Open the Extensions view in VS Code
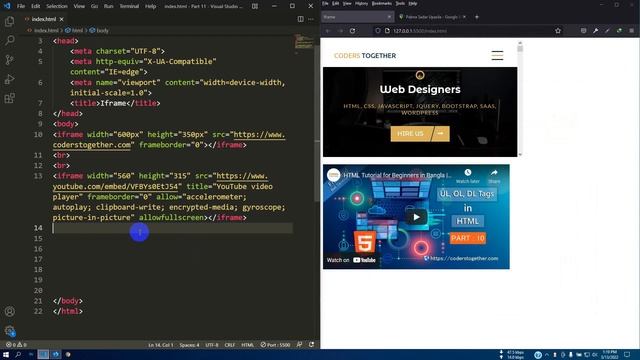The image size is (640, 360). tap(9, 98)
